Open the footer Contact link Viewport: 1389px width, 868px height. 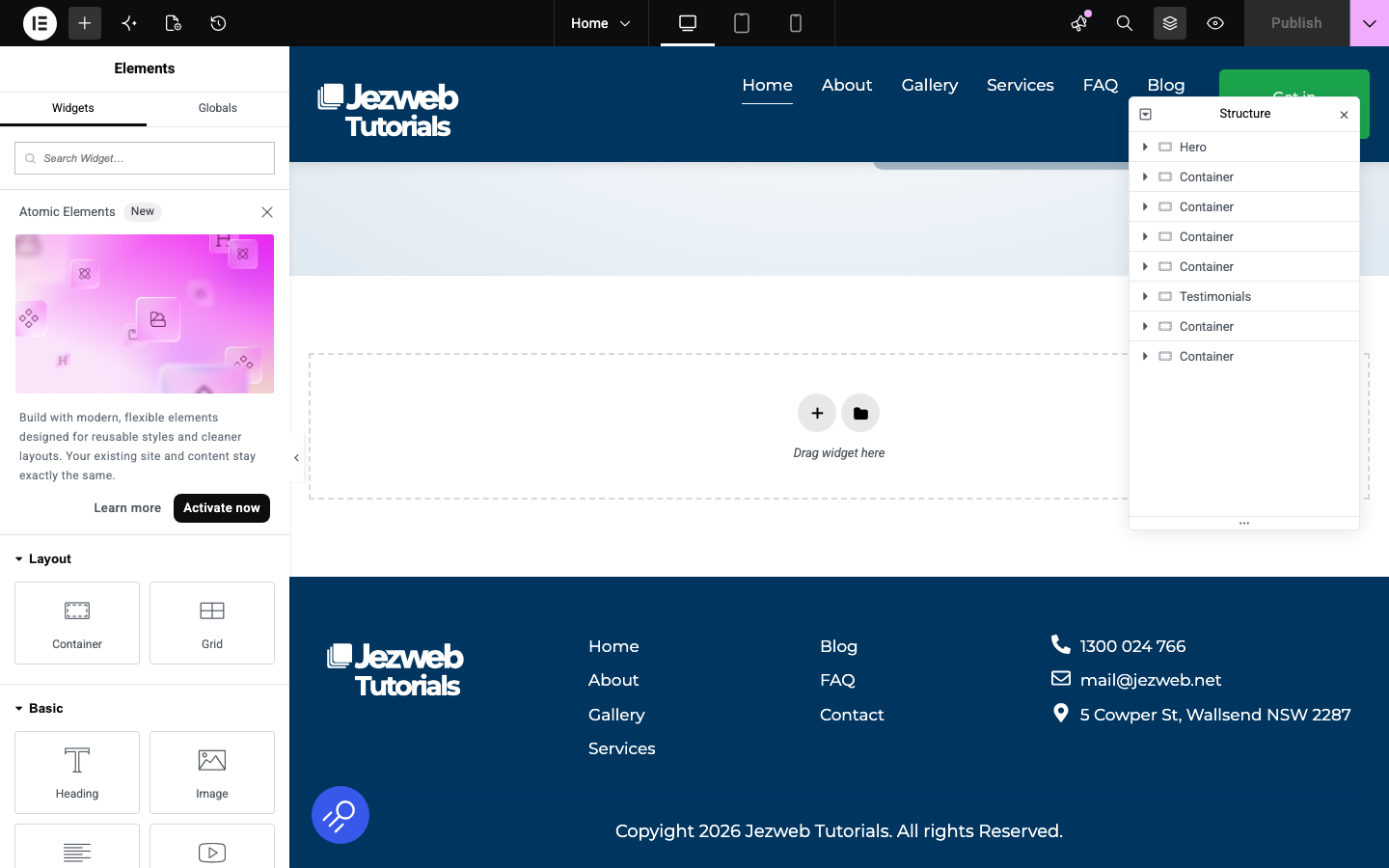click(x=852, y=715)
